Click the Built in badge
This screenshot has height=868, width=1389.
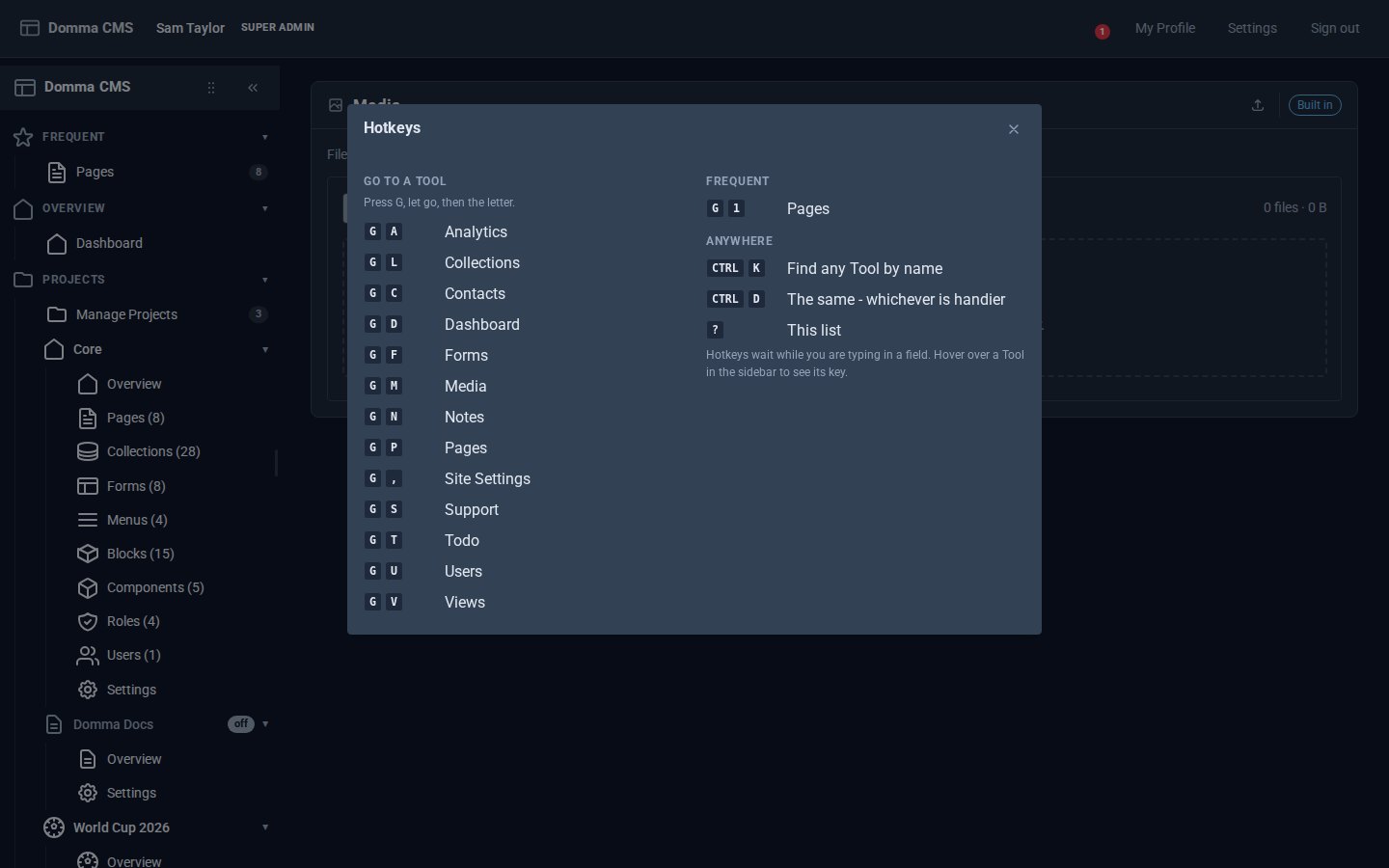pos(1315,105)
